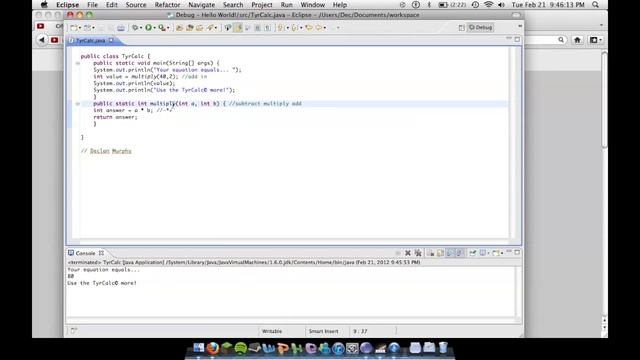The height and width of the screenshot is (360, 640).
Task: Click the External Tools run icon
Action: 162,27
